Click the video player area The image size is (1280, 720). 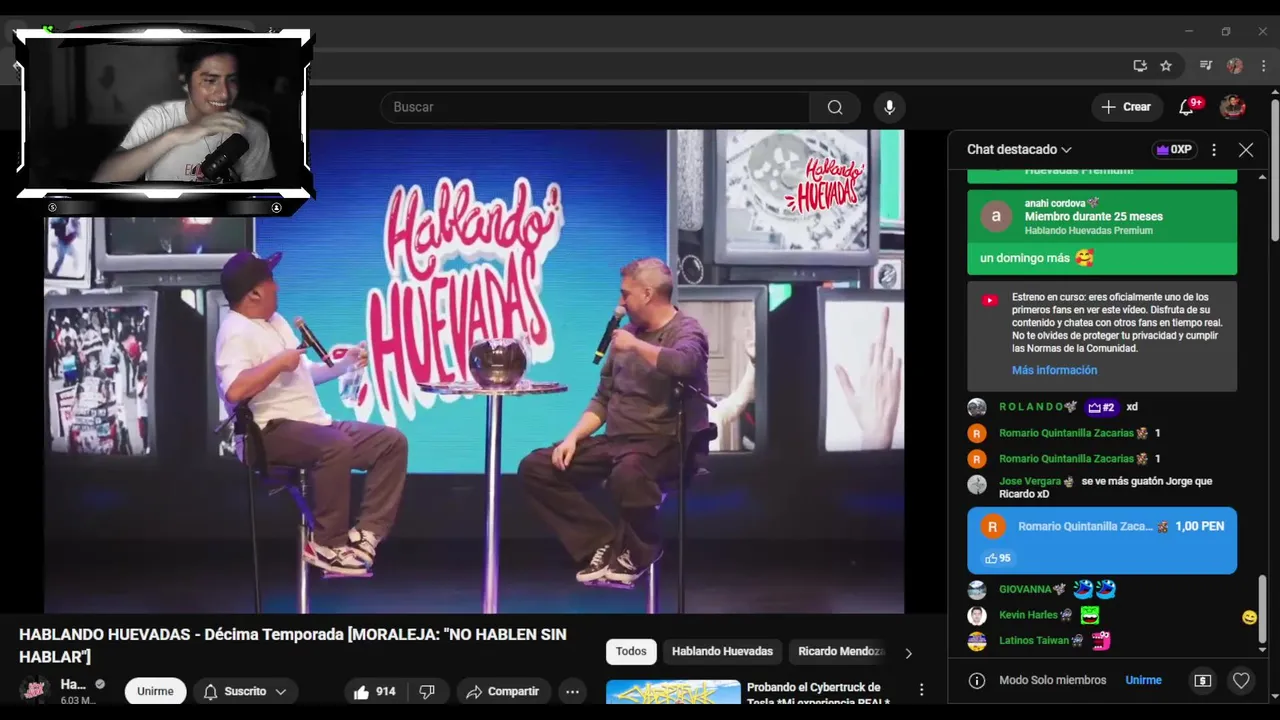point(474,371)
